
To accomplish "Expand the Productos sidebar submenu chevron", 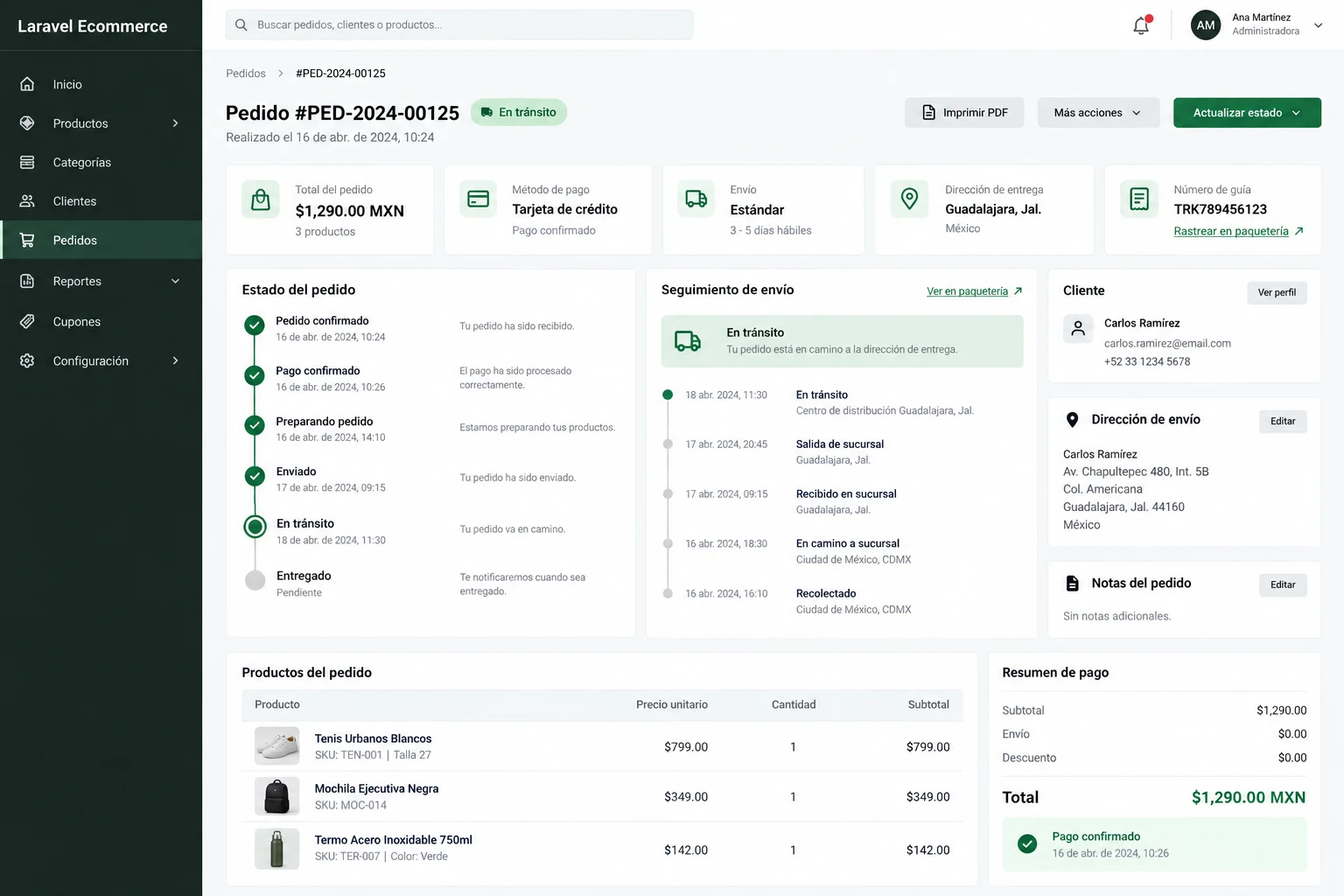I will pos(175,123).
